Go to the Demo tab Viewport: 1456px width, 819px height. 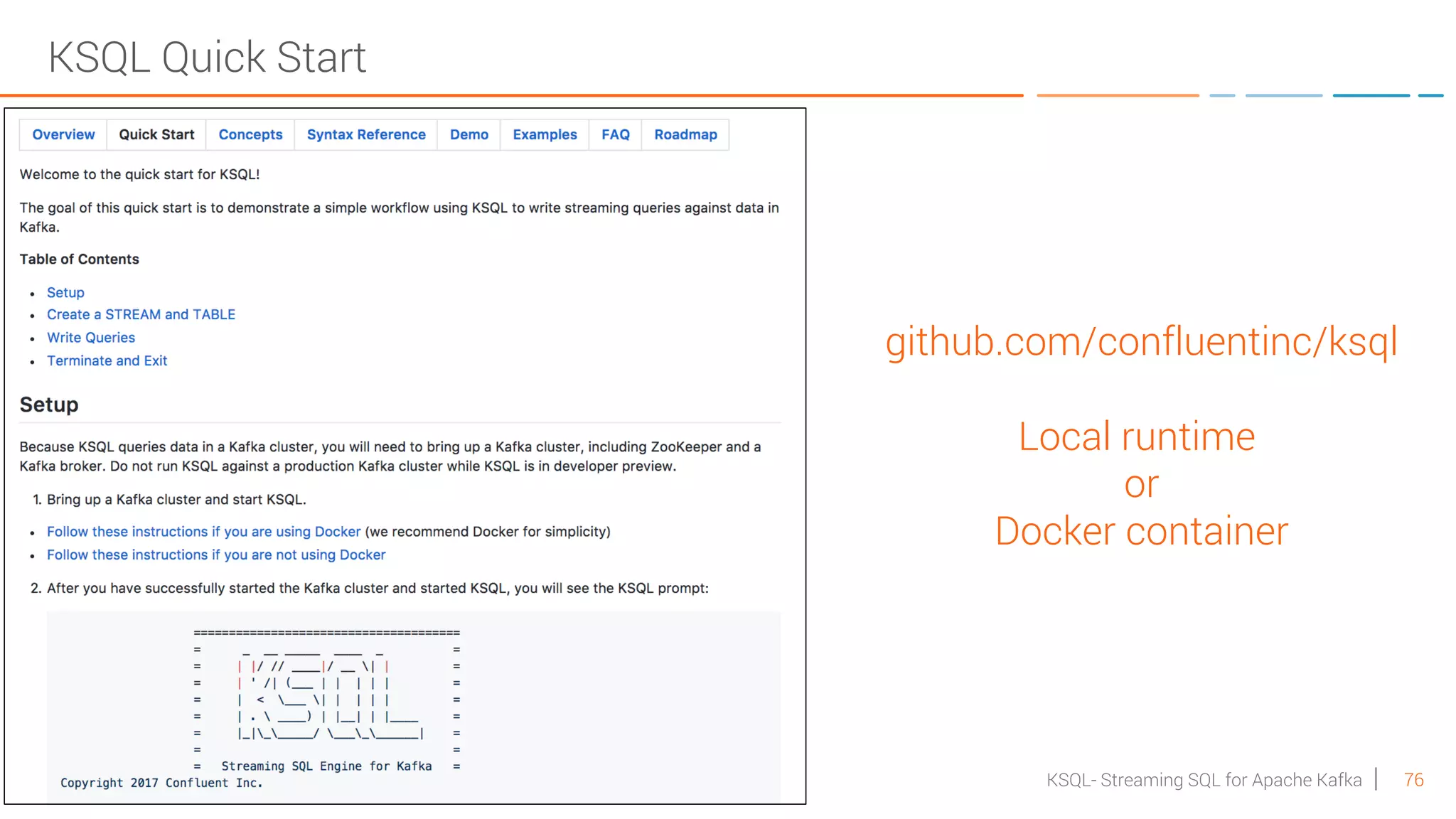(x=469, y=135)
